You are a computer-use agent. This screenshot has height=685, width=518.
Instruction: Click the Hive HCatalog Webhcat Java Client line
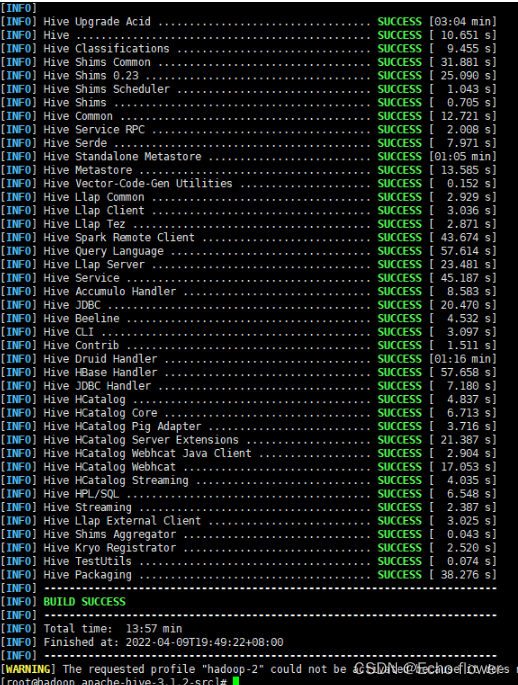(249, 453)
